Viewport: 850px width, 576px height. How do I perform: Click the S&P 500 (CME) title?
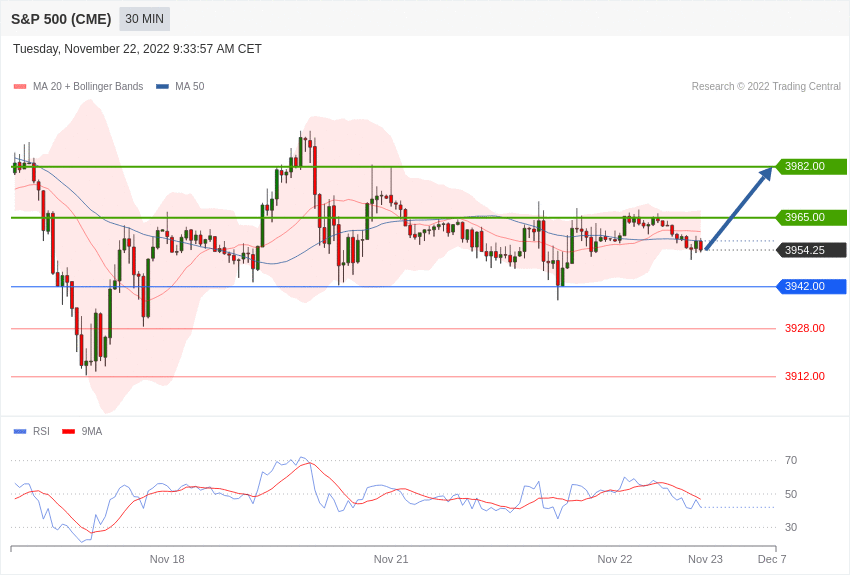(61, 20)
